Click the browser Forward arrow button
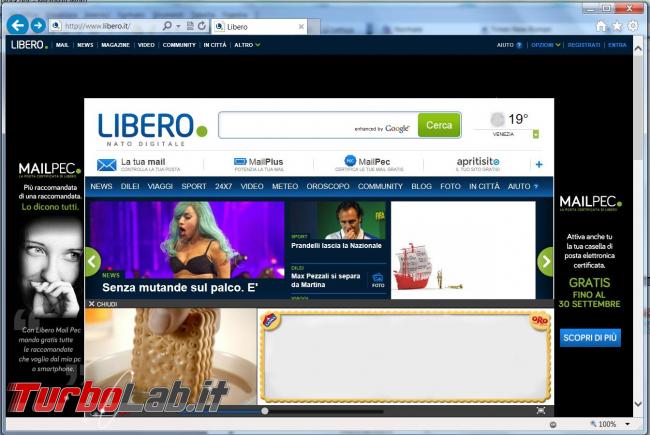This screenshot has width=650, height=435. (x=38, y=25)
